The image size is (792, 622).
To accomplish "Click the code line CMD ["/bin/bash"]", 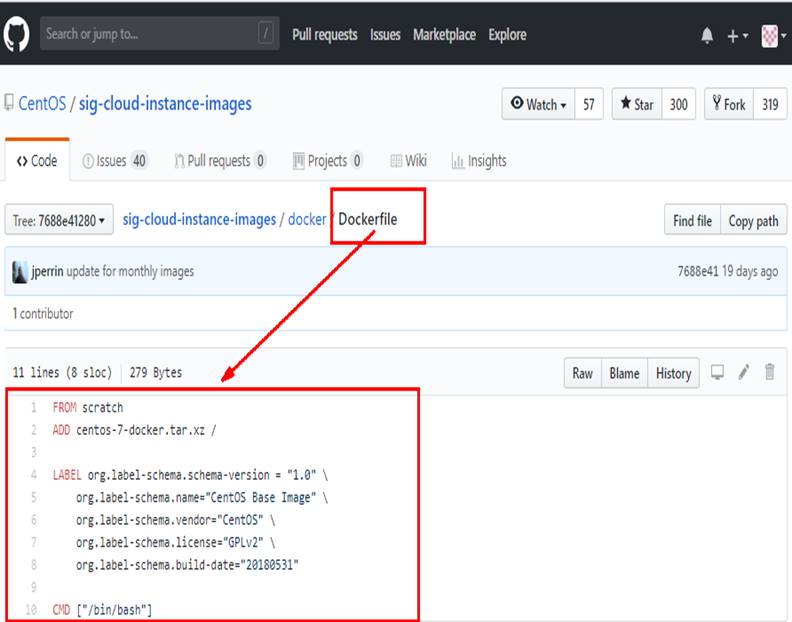I will 102,609.
